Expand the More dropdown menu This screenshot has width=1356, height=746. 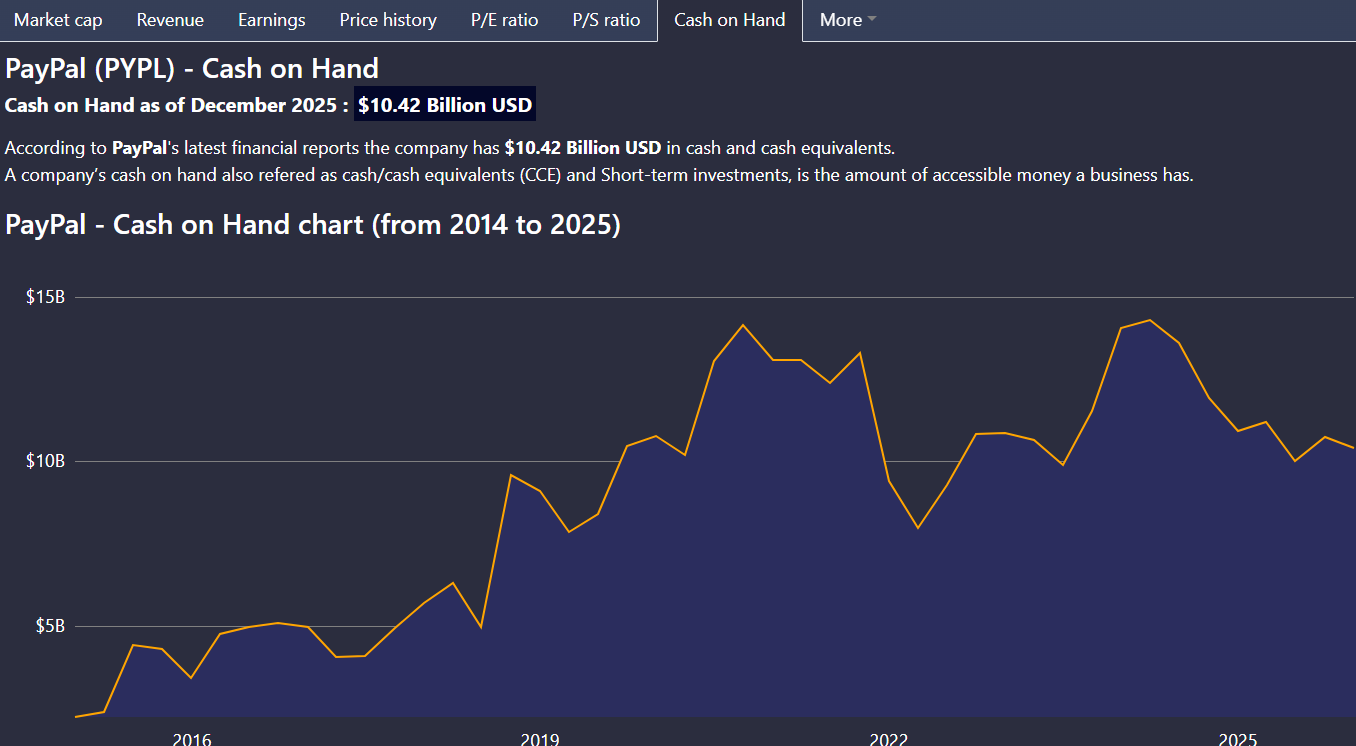840,20
